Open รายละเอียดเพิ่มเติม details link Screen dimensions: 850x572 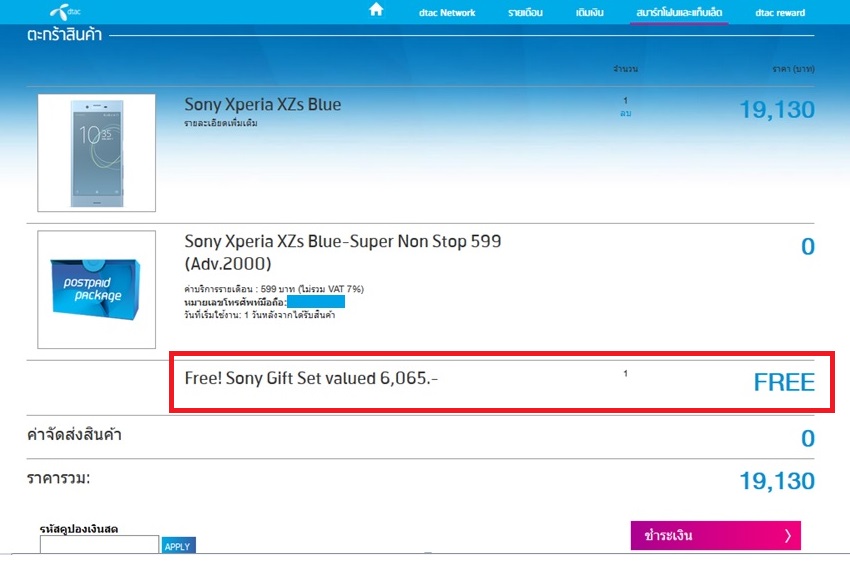pyautogui.click(x=221, y=123)
